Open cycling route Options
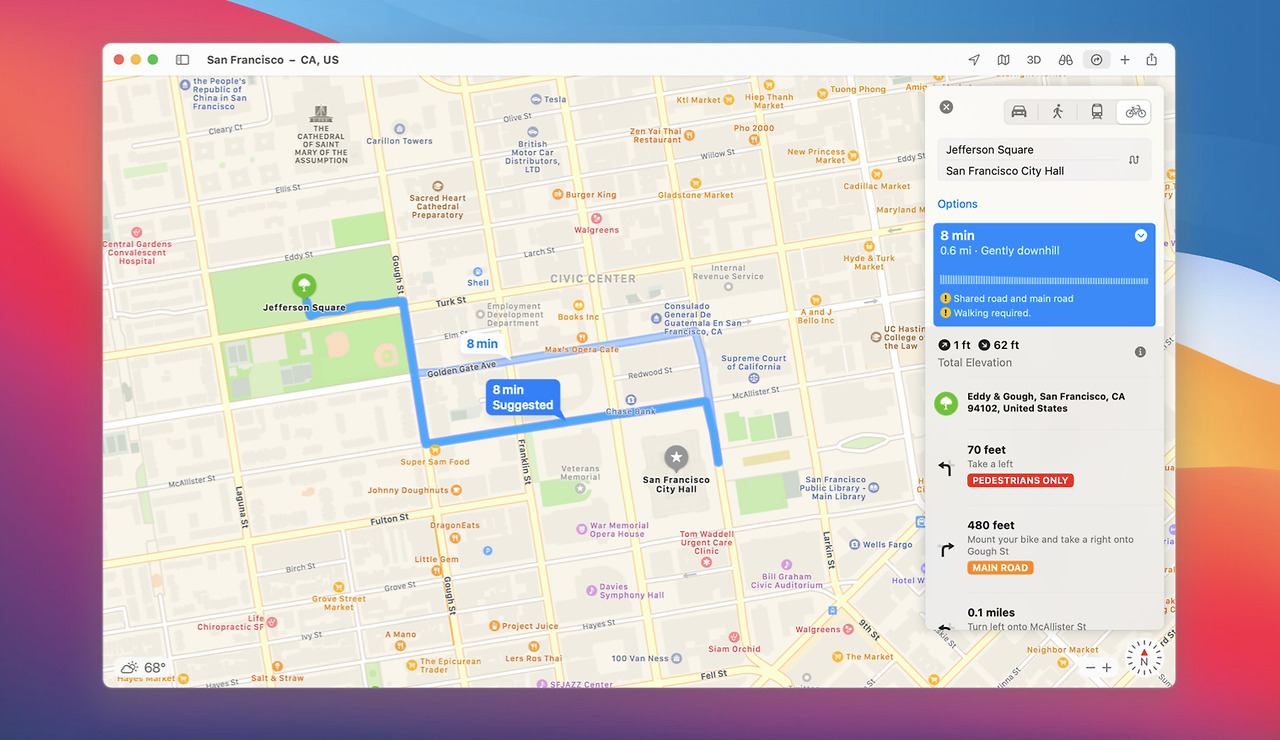Screen dimensions: 1280x740 [x=957, y=204]
